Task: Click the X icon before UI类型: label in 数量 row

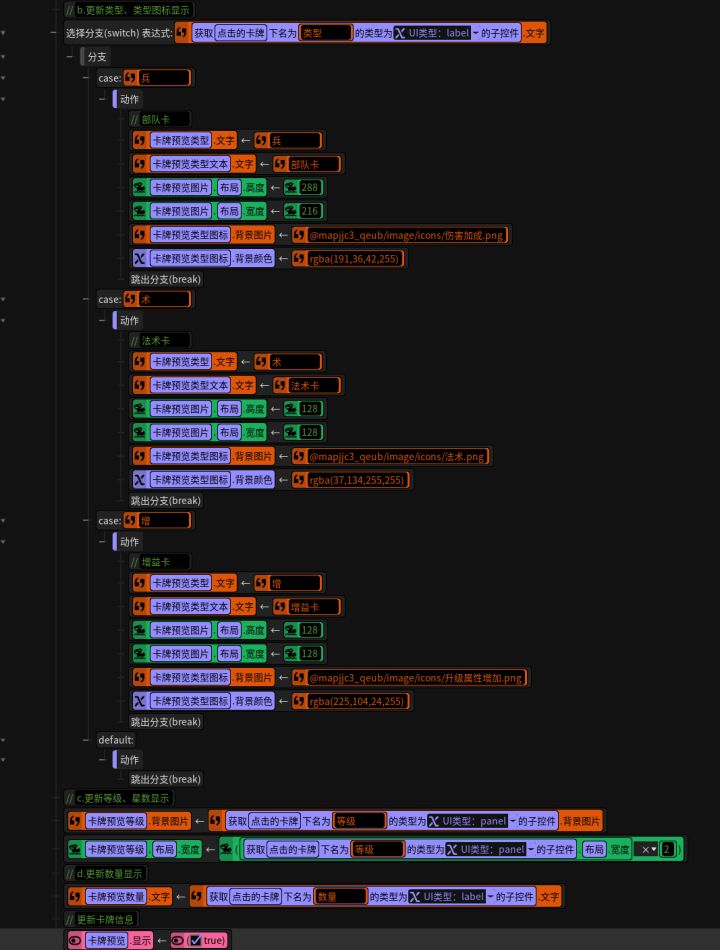Action: pos(415,897)
